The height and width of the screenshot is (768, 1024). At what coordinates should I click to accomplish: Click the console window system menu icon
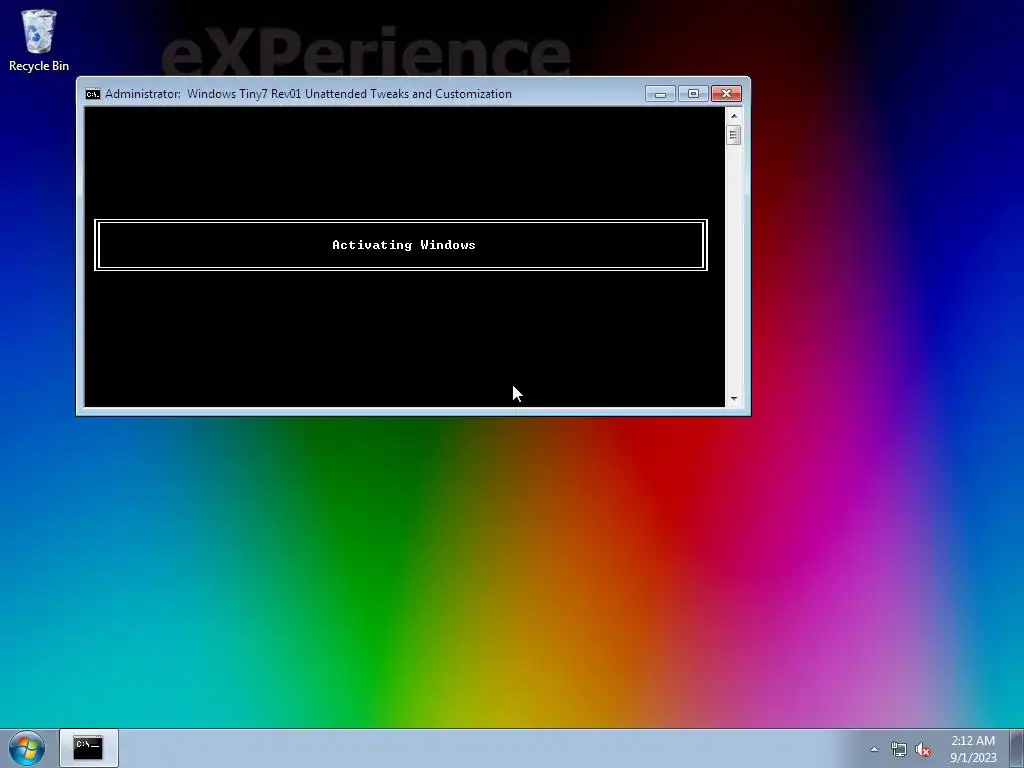pos(93,94)
